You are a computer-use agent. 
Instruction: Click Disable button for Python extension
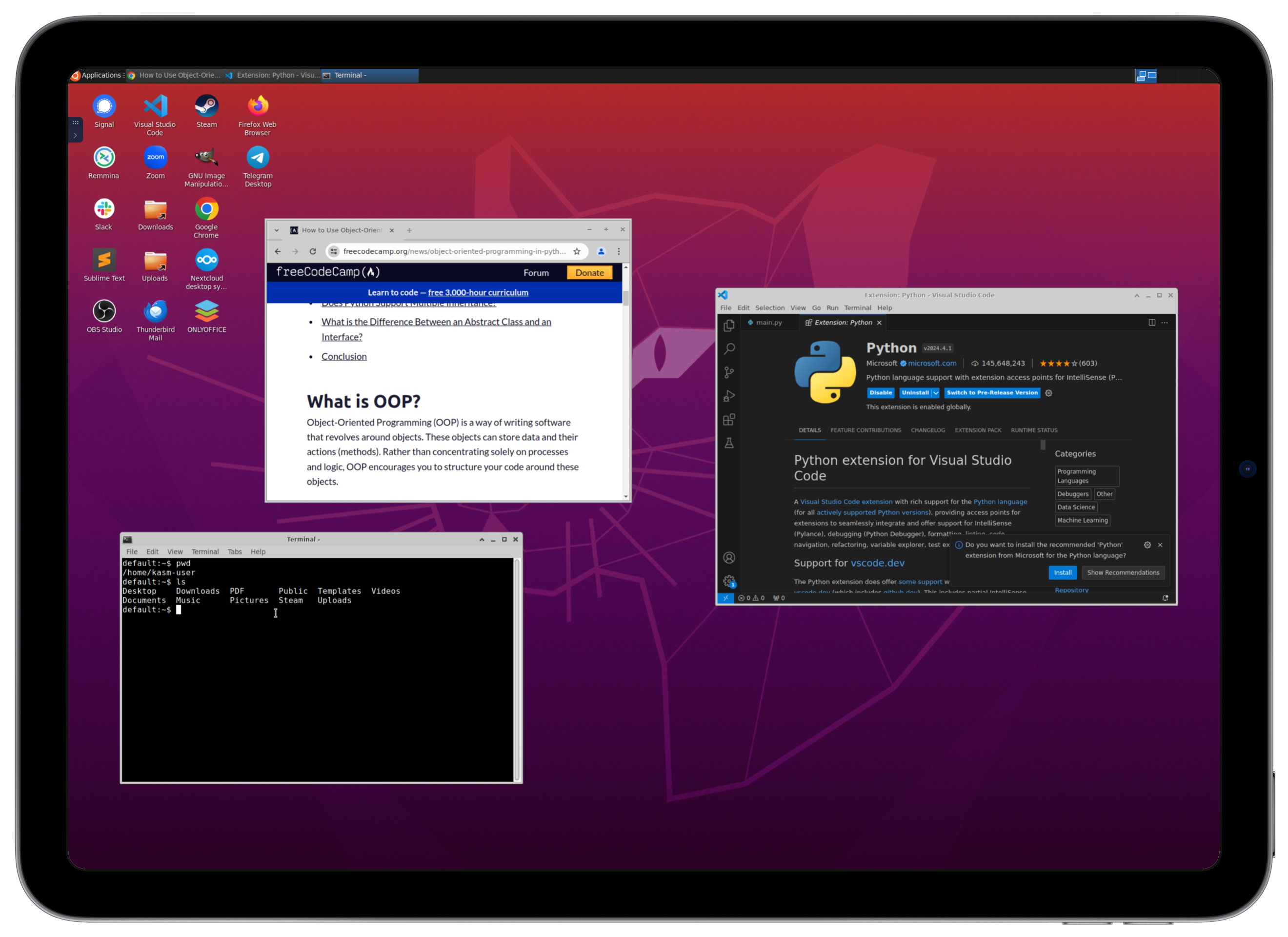(880, 393)
